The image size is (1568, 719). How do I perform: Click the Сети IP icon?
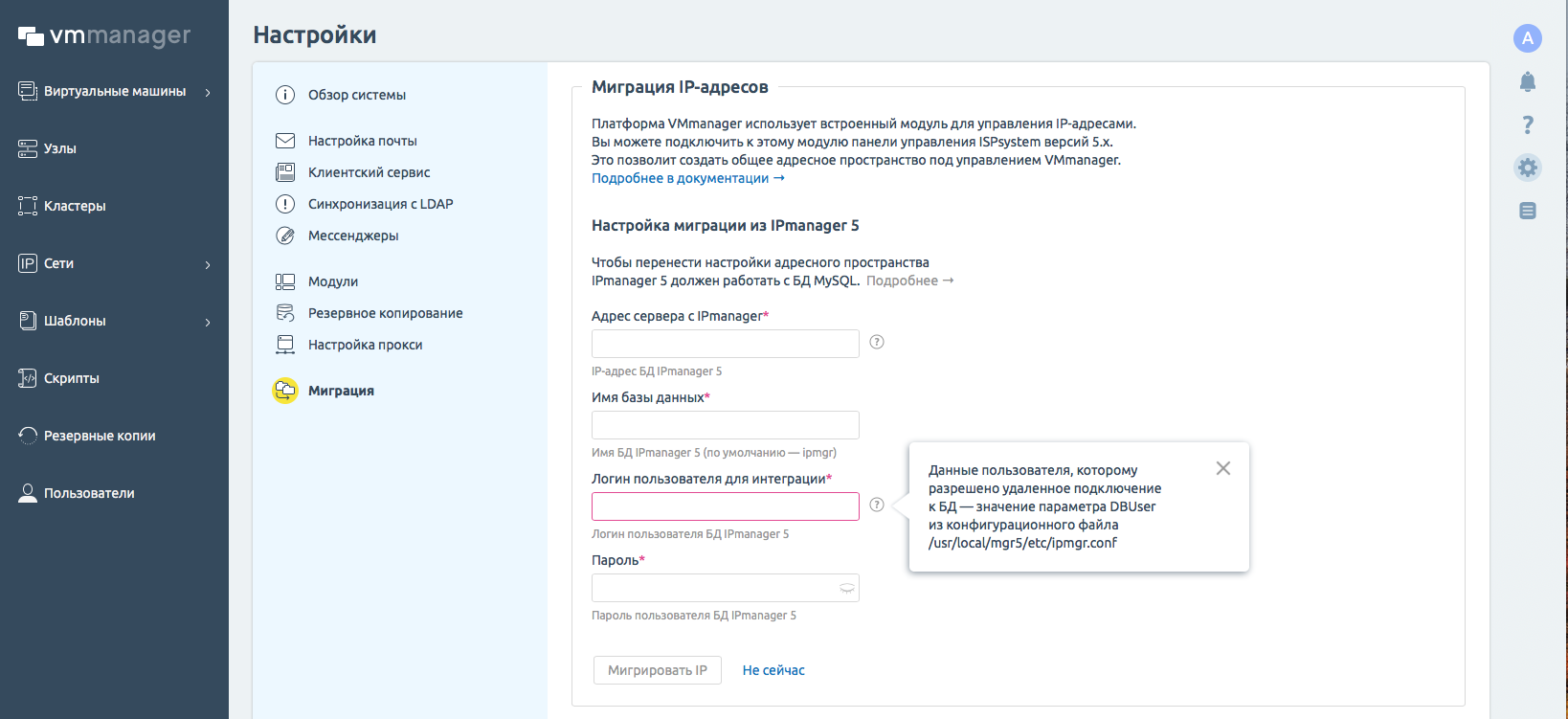(x=28, y=263)
